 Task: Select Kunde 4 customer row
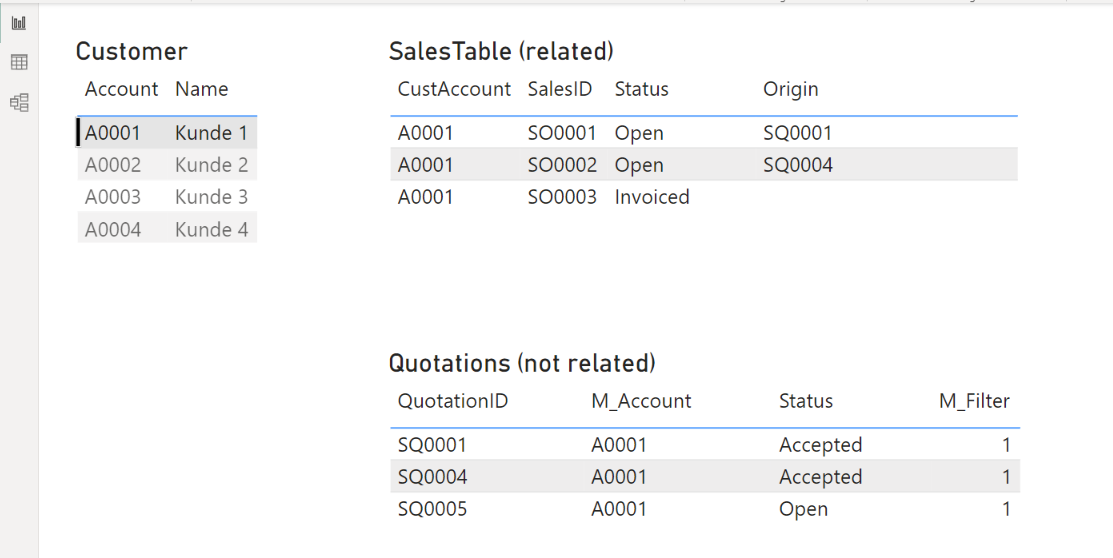[x=211, y=229]
